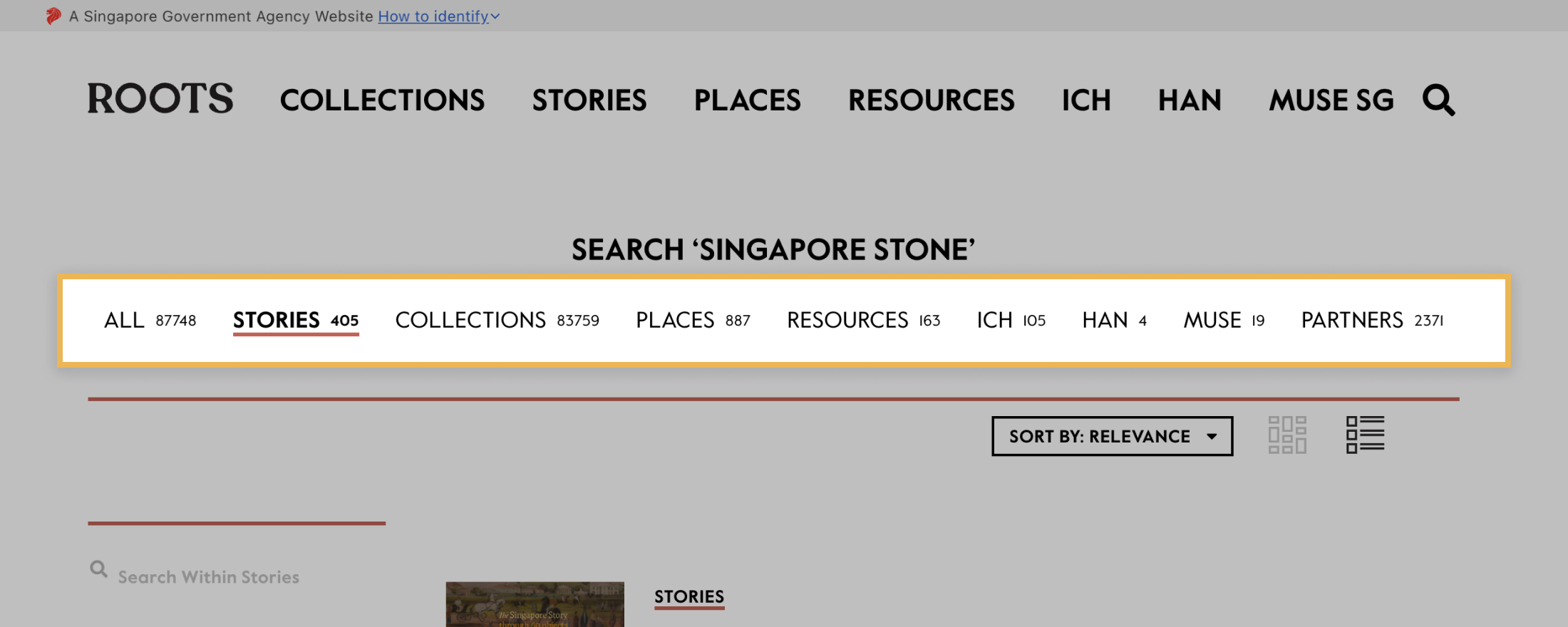The height and width of the screenshot is (627, 1568).
Task: Open the Collections main navigation menu
Action: click(382, 100)
